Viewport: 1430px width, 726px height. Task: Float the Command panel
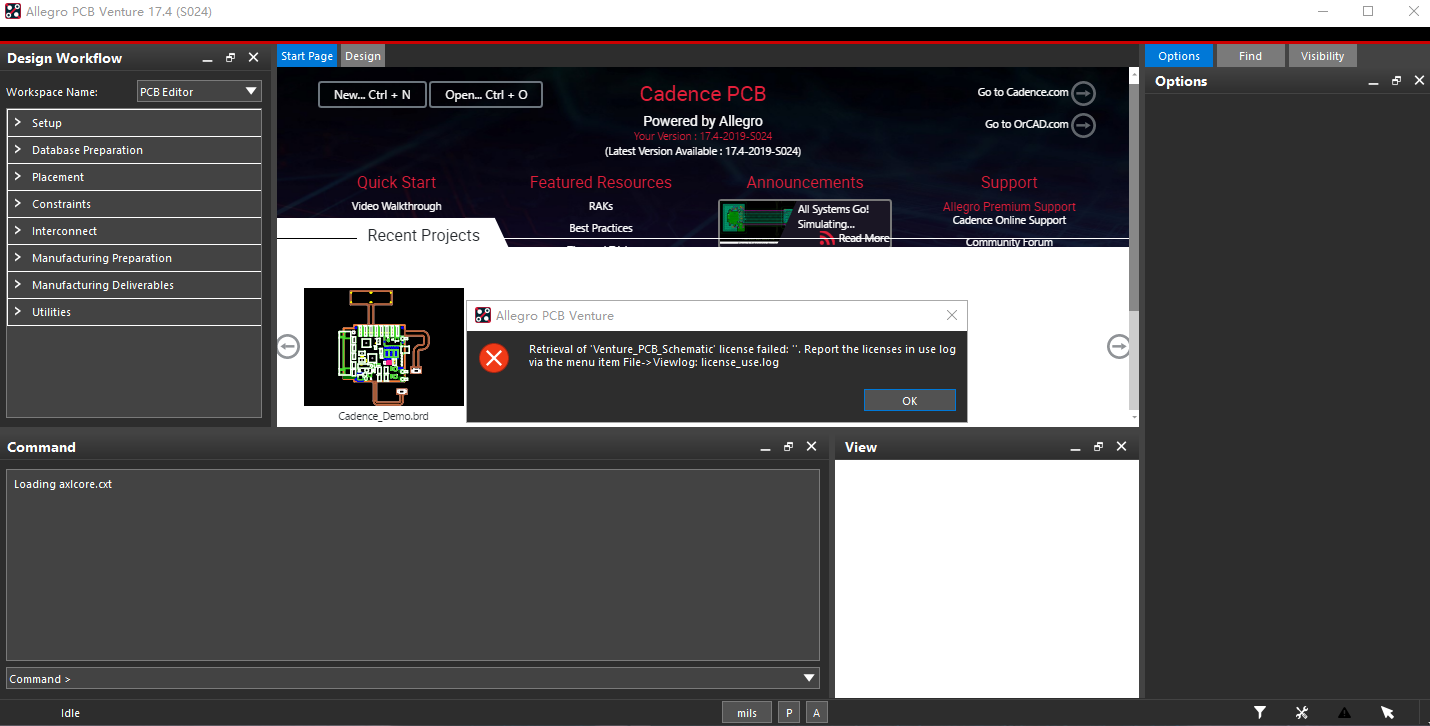(x=789, y=447)
